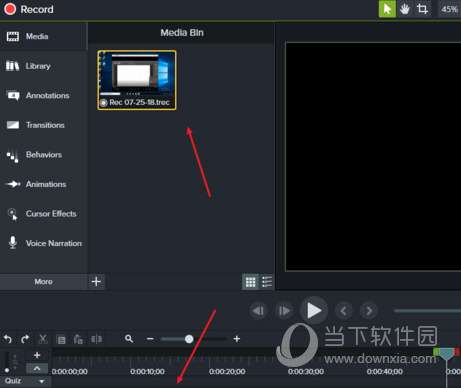Viewport: 461px width, 388px height.
Task: Open the Animations tab
Action: [x=43, y=184]
